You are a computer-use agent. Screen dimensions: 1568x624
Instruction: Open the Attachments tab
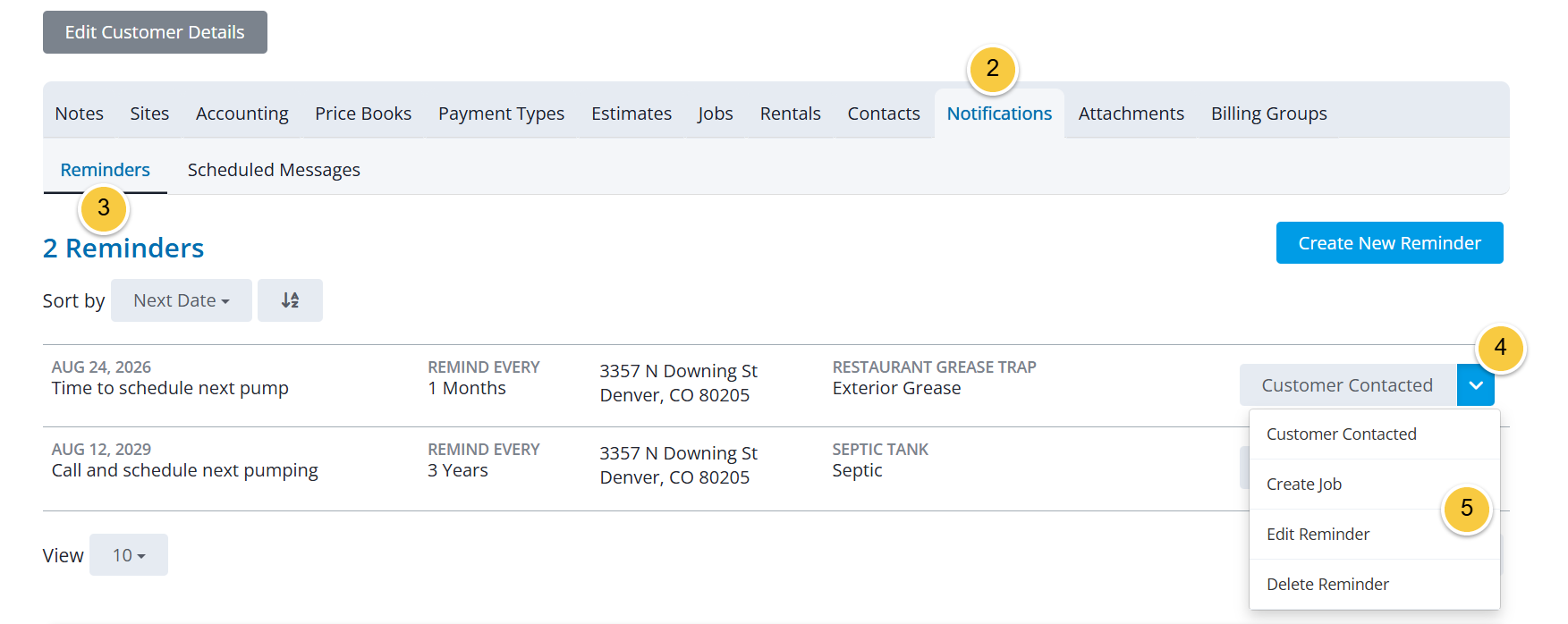[1132, 114]
